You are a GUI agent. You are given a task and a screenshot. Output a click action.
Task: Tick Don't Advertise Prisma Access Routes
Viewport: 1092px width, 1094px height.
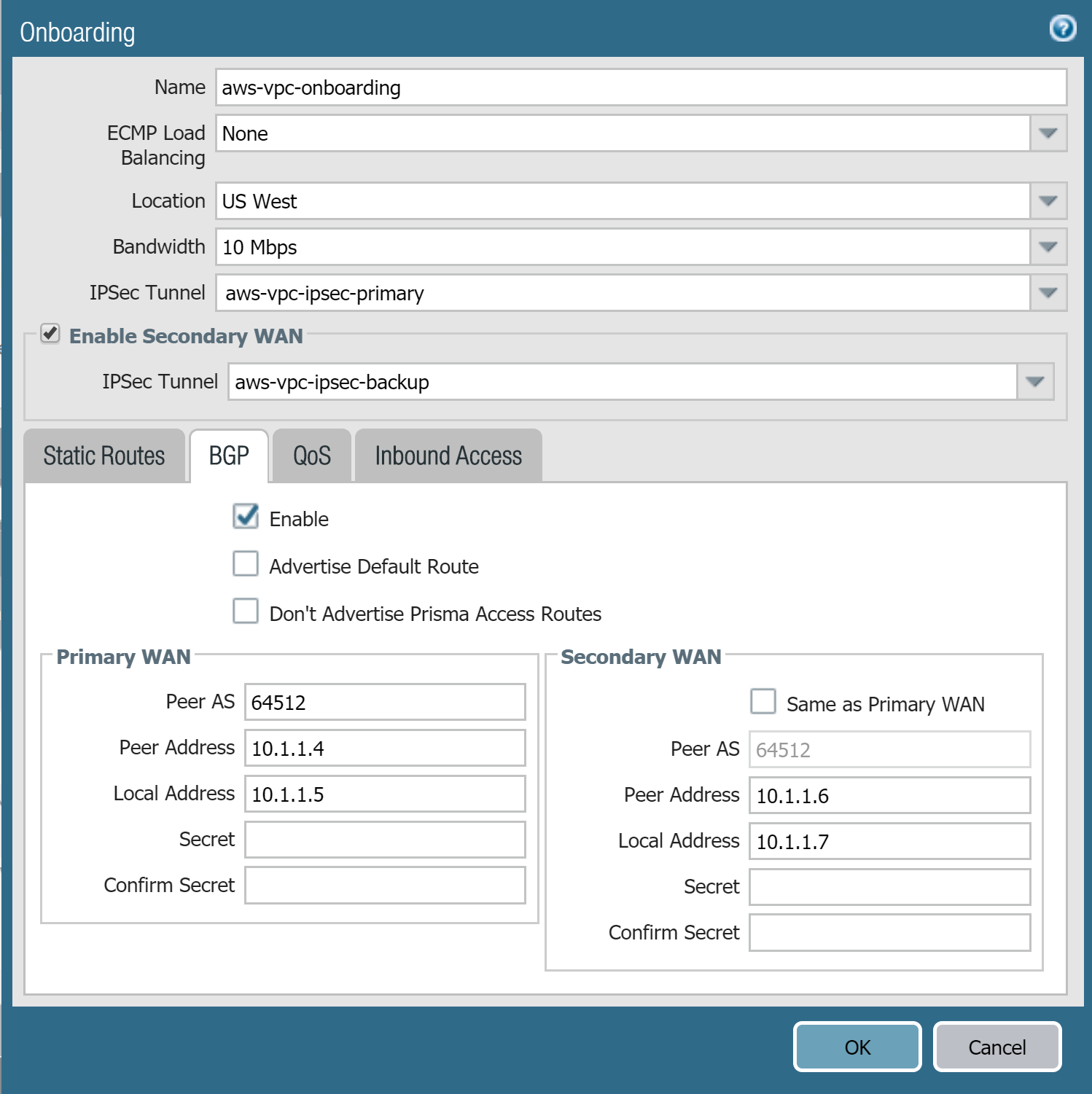click(x=246, y=612)
